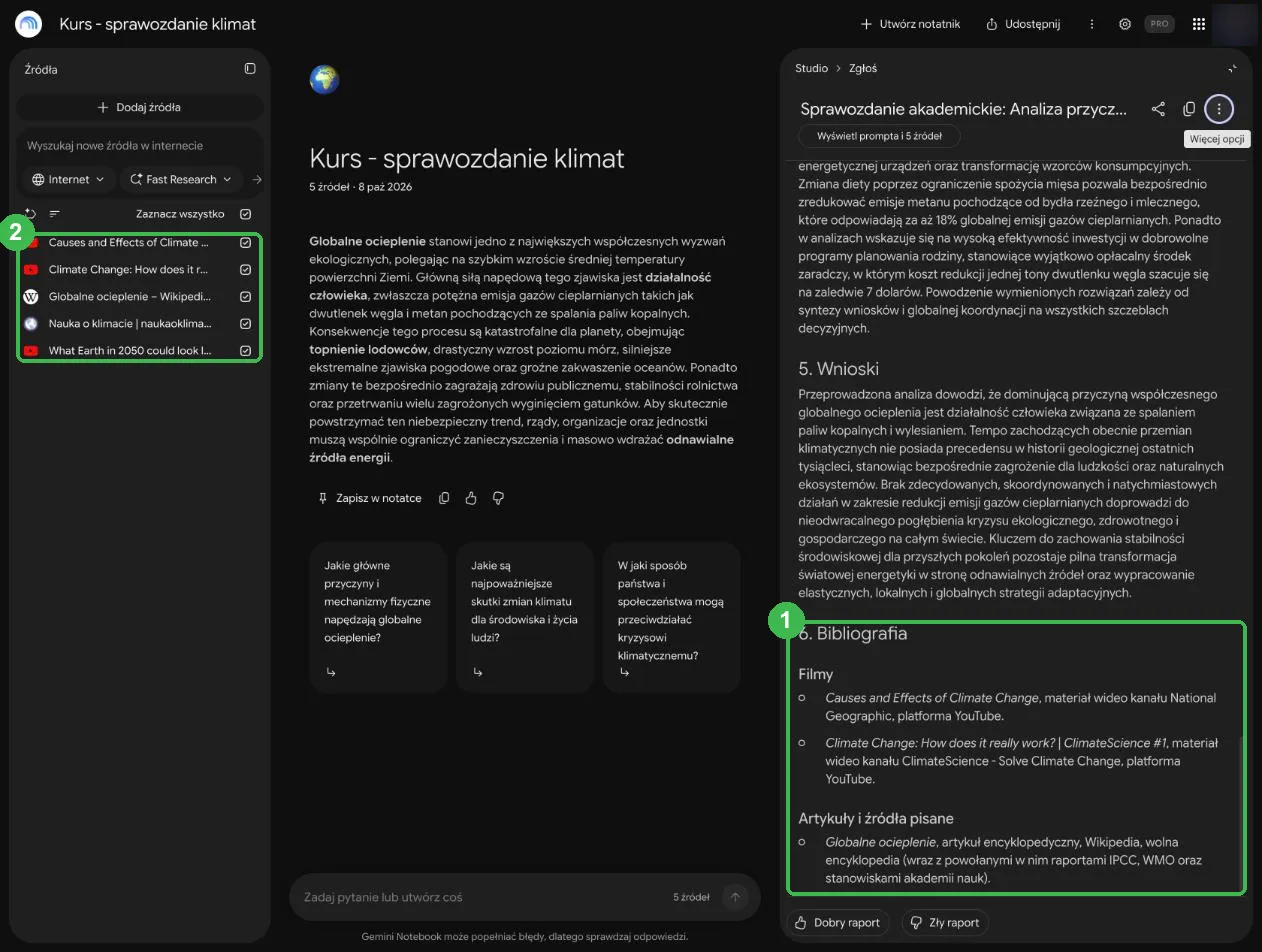Collapse the Źródła panel
Viewport: 1262px width, 952px height.
coord(250,69)
